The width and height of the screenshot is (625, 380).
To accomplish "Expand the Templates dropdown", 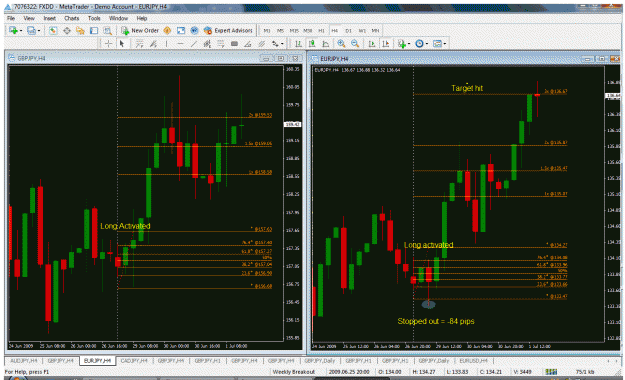I will [445, 43].
